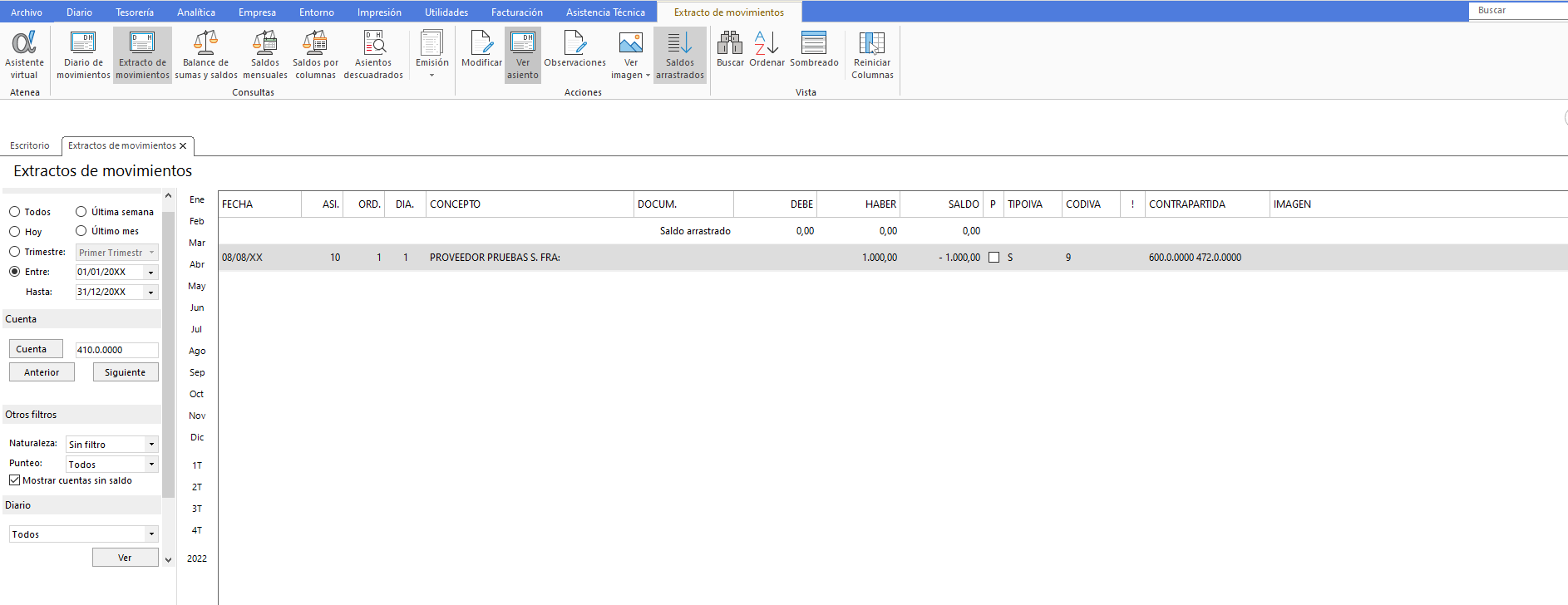Select the Todos radio button
Viewport: 1568px width, 605px height.
pos(14,212)
